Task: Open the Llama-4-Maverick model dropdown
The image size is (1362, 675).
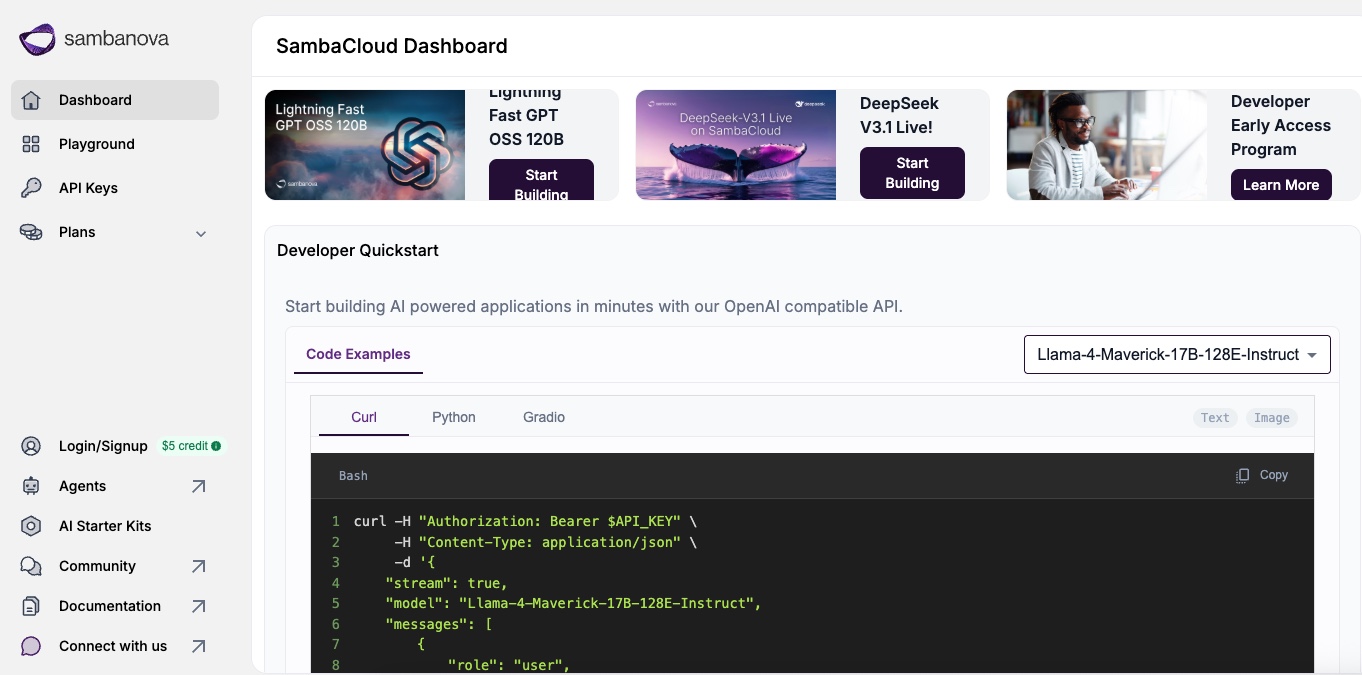Action: (x=1177, y=355)
